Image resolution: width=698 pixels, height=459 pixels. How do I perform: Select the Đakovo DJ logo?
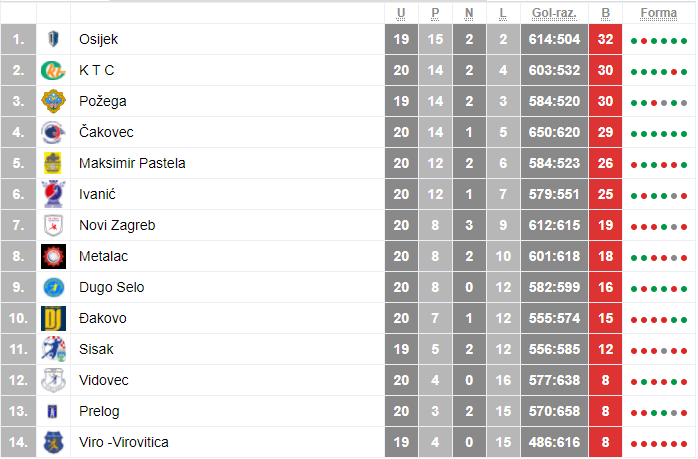point(53,318)
